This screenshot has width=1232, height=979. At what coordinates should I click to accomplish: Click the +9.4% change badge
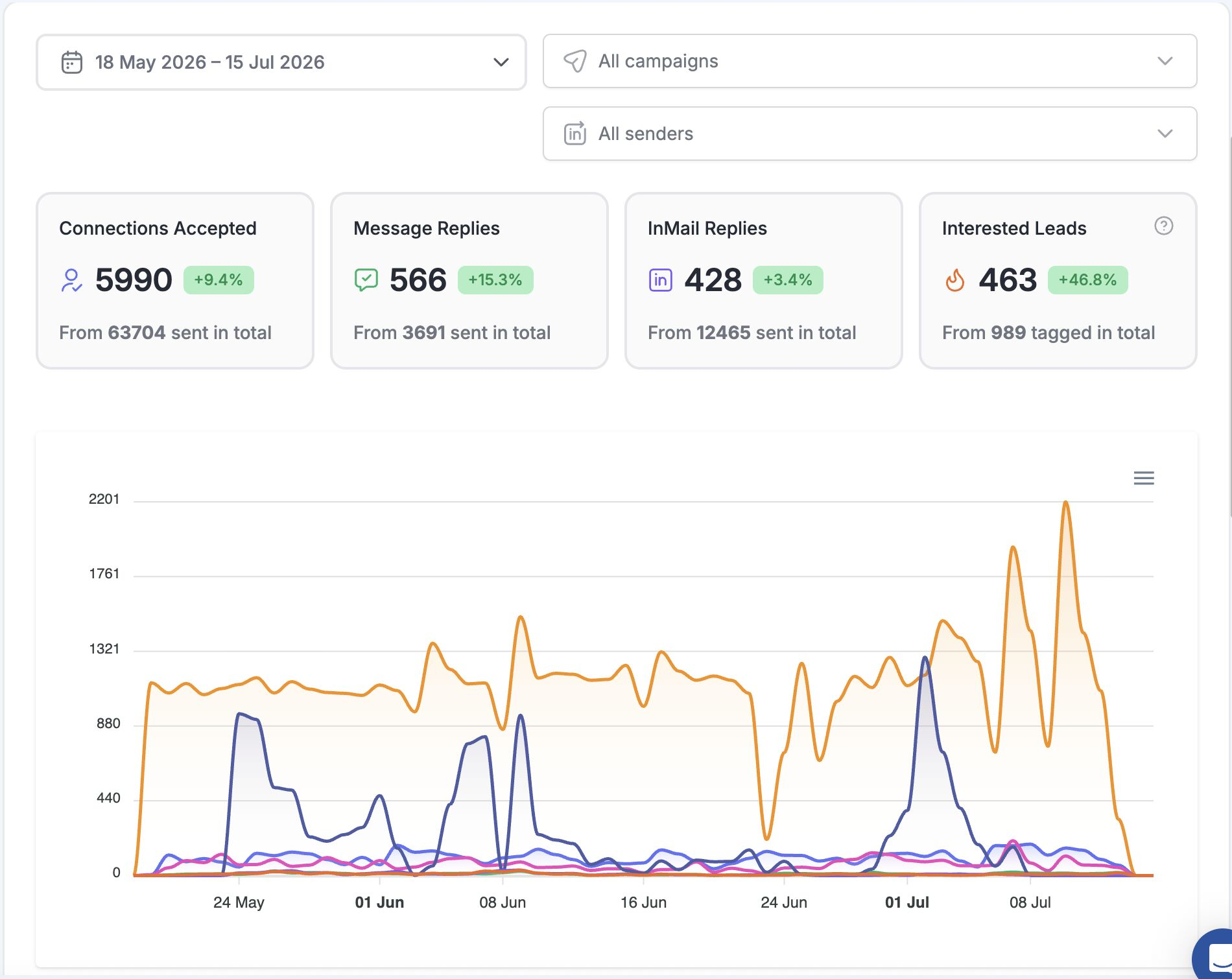219,280
